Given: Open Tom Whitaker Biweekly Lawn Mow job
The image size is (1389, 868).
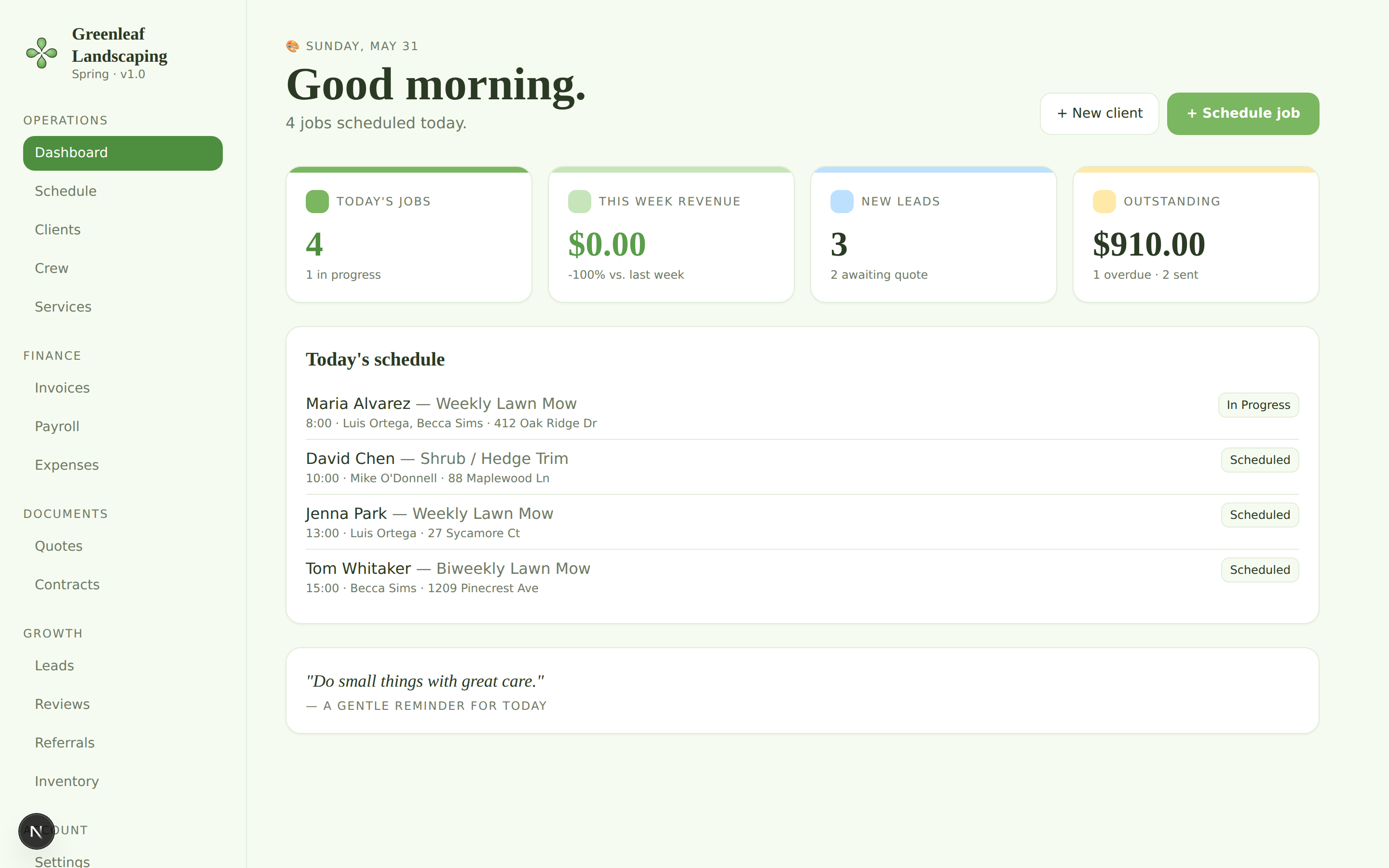Looking at the screenshot, I should point(802,578).
